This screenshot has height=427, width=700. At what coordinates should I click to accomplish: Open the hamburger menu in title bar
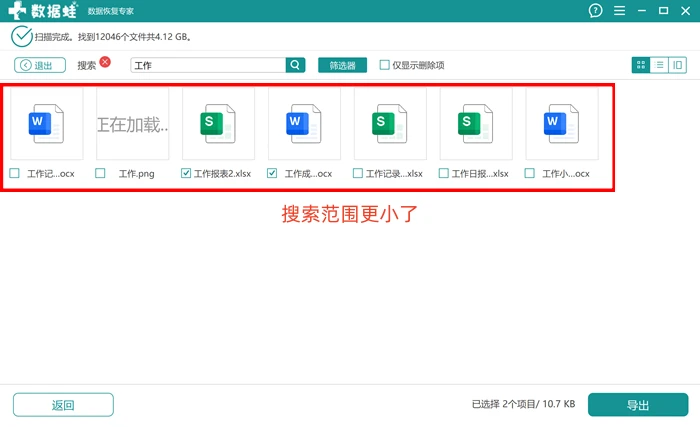619,11
